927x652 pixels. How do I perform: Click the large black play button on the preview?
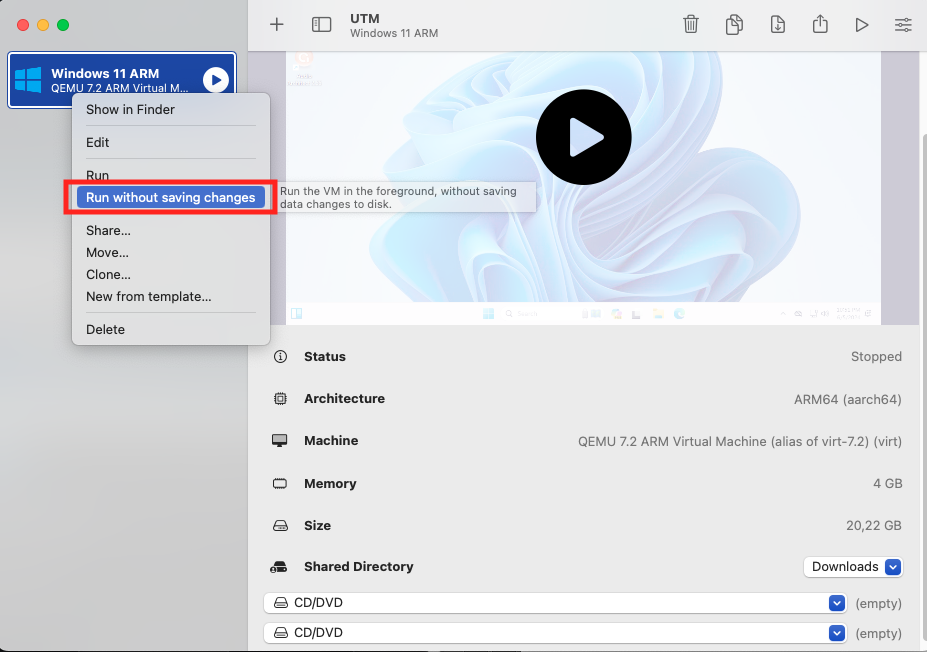click(584, 137)
